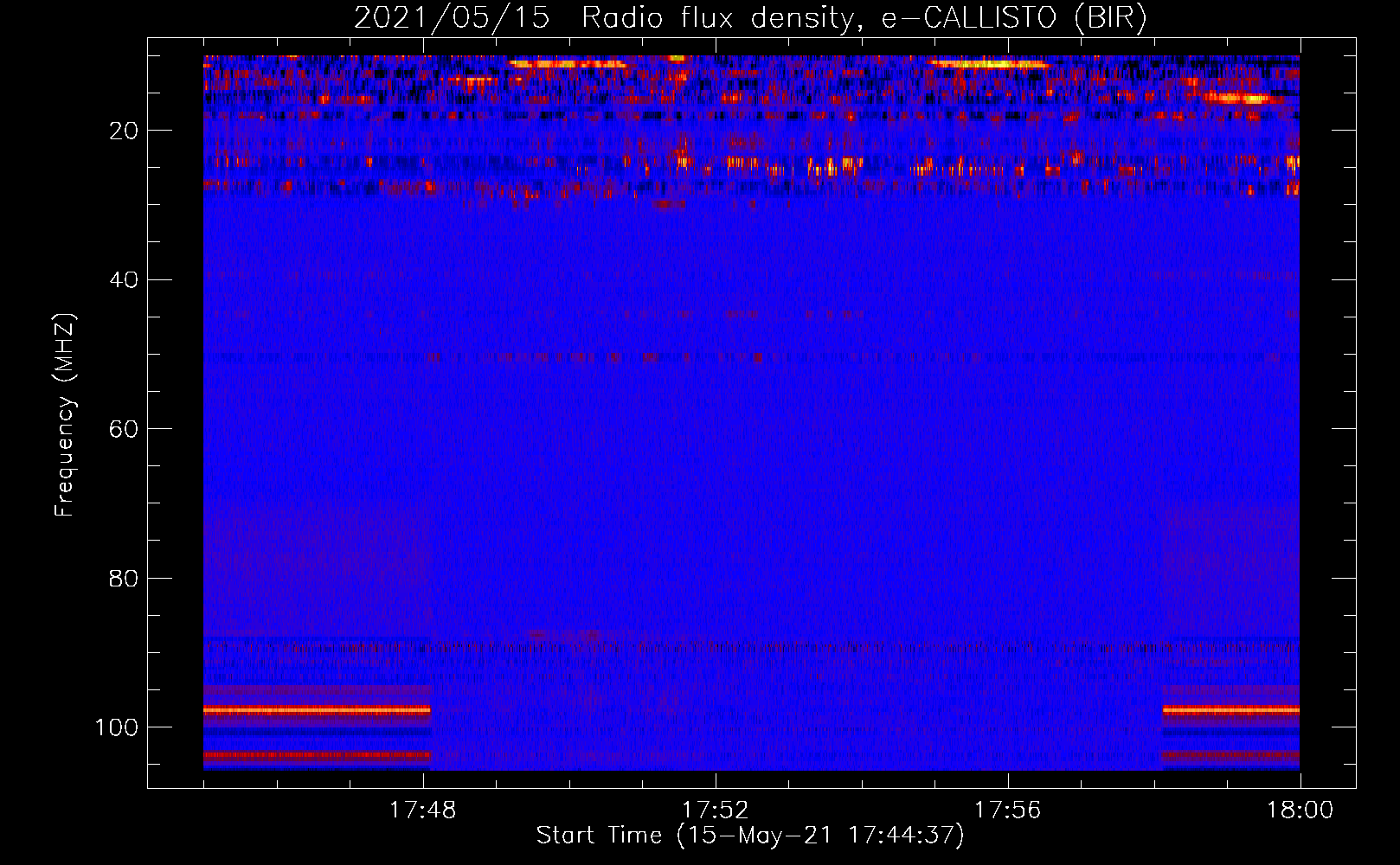Click the 'Frequency (MHZ)' axis label
This screenshot has width=1400, height=865.
tap(65, 414)
